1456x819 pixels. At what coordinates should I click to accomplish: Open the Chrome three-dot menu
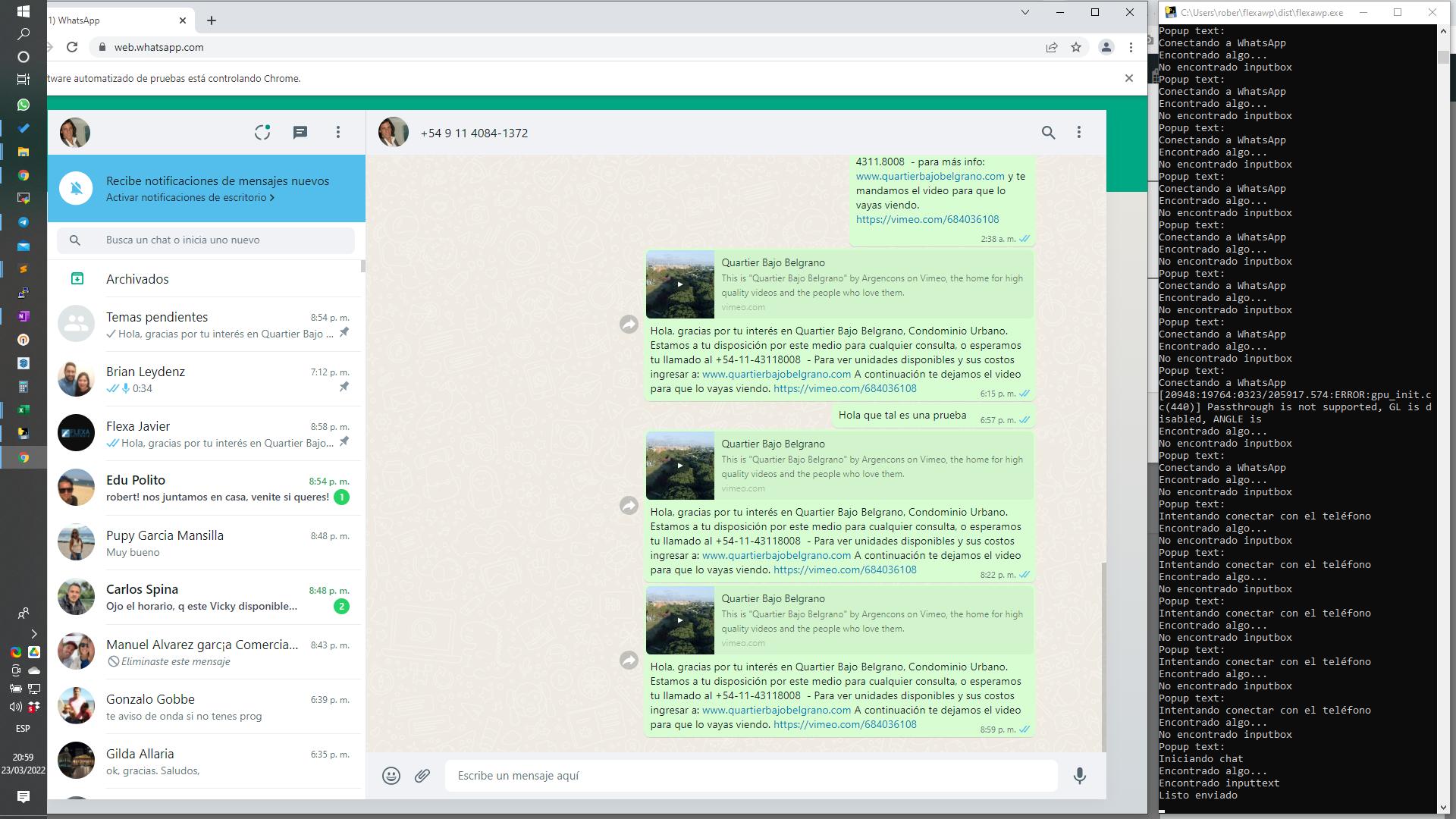pyautogui.click(x=1131, y=47)
